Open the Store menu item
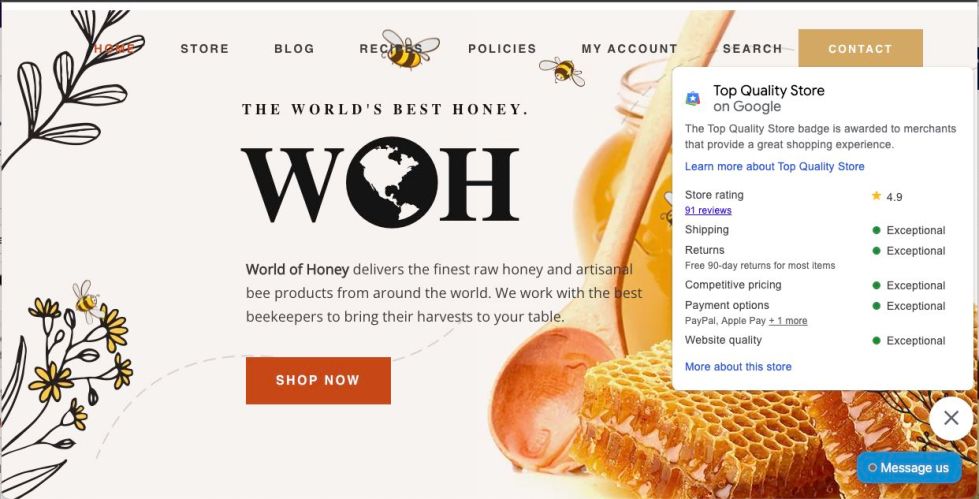The image size is (979, 499). 205,49
